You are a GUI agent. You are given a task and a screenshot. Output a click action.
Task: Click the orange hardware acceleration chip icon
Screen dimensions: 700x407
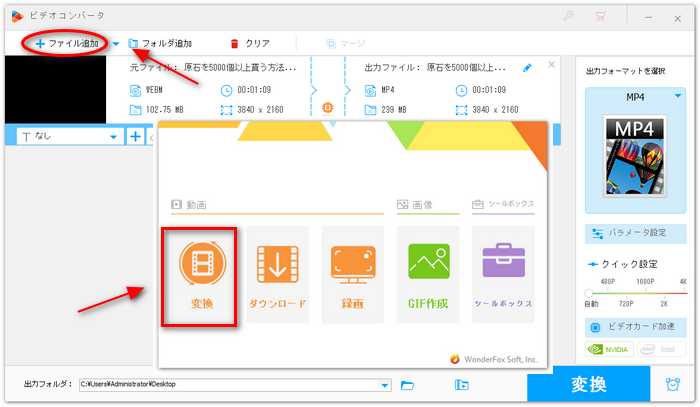tap(327, 108)
